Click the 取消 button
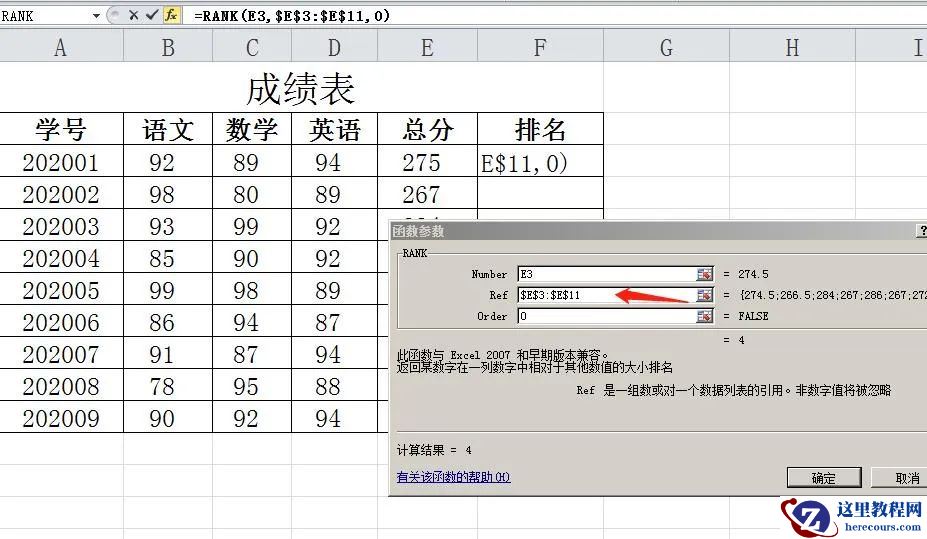 [x=900, y=478]
